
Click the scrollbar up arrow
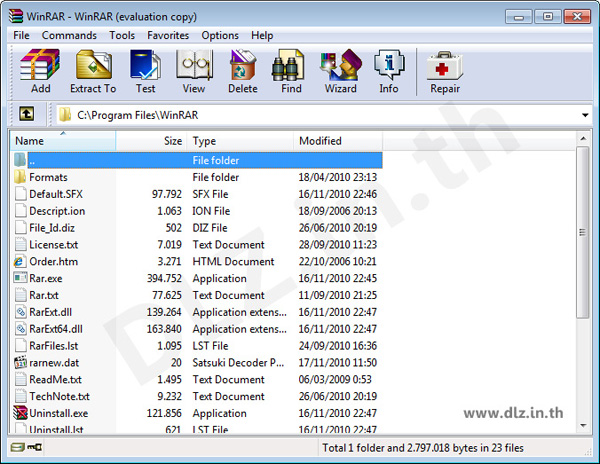click(x=583, y=138)
